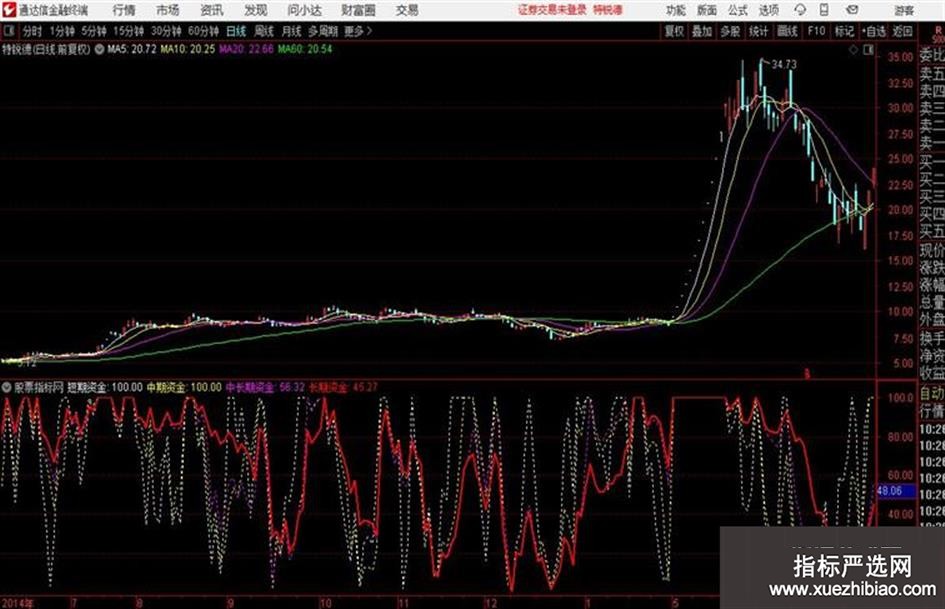Click the 2014年 date axis label

(x=17, y=603)
